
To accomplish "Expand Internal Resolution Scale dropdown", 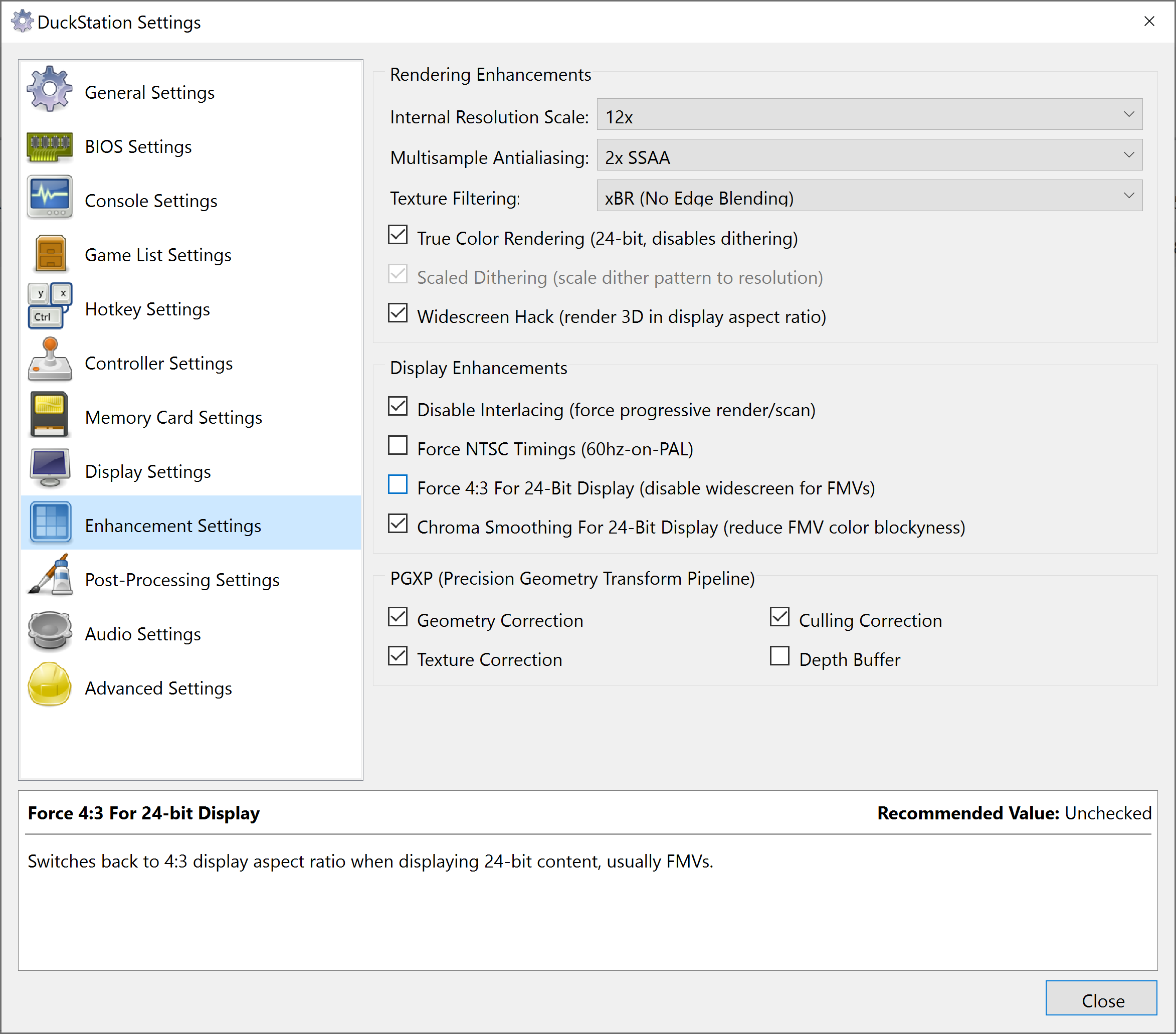I will coord(869,115).
